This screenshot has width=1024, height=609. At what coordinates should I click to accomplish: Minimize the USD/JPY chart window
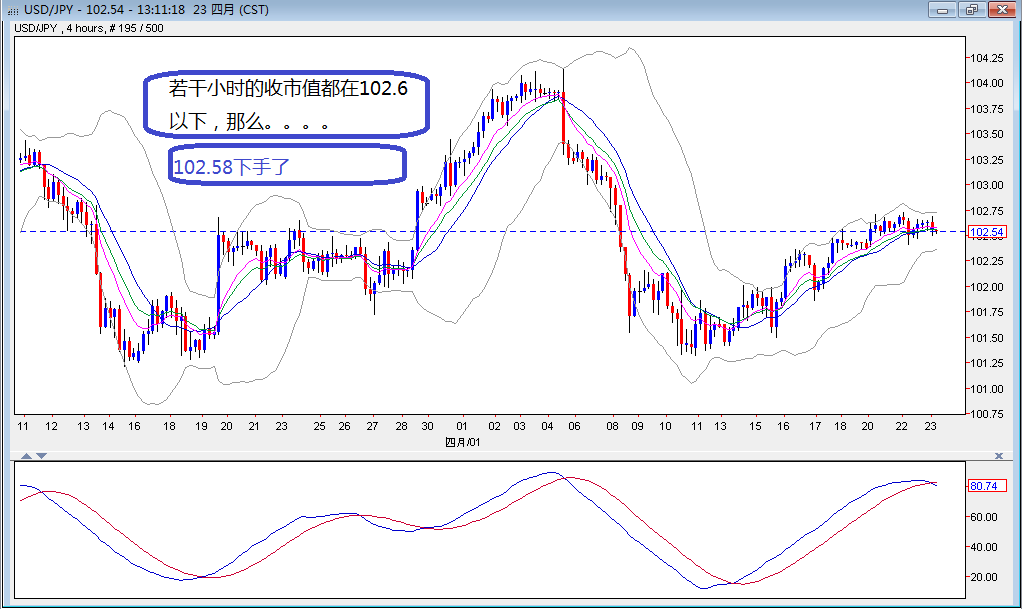click(x=942, y=10)
